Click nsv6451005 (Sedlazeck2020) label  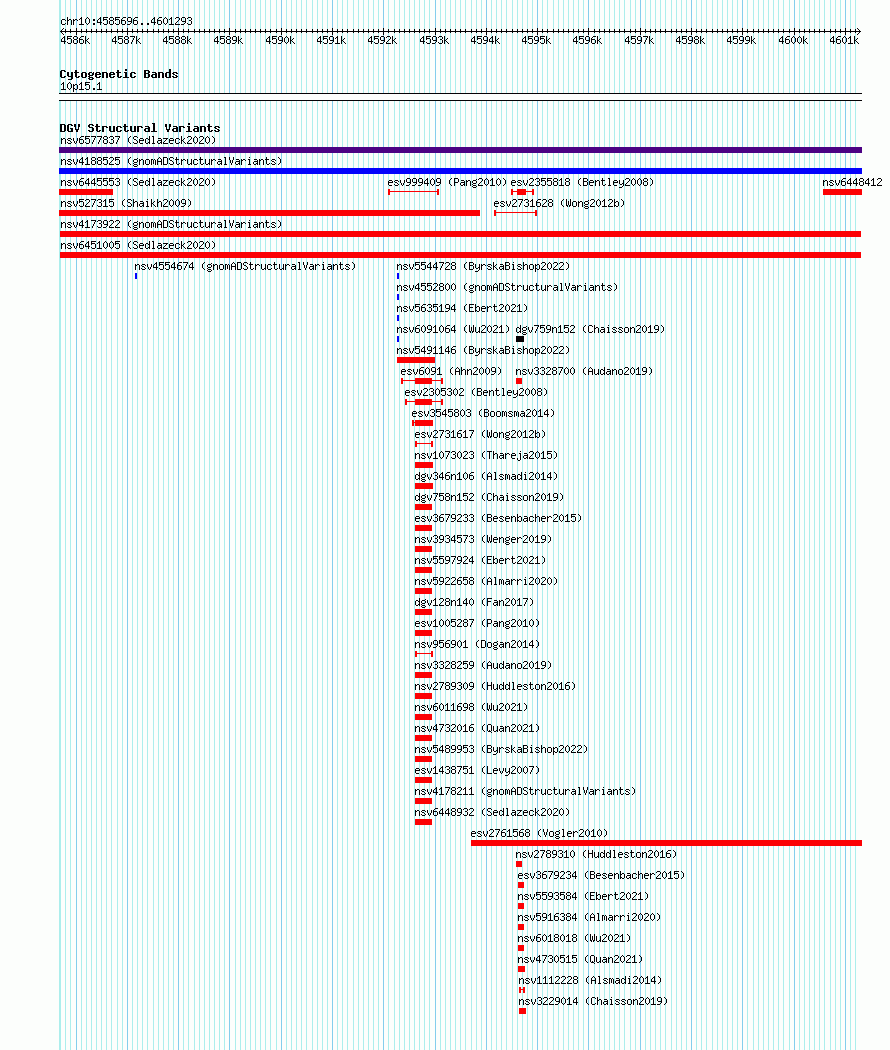(x=138, y=245)
